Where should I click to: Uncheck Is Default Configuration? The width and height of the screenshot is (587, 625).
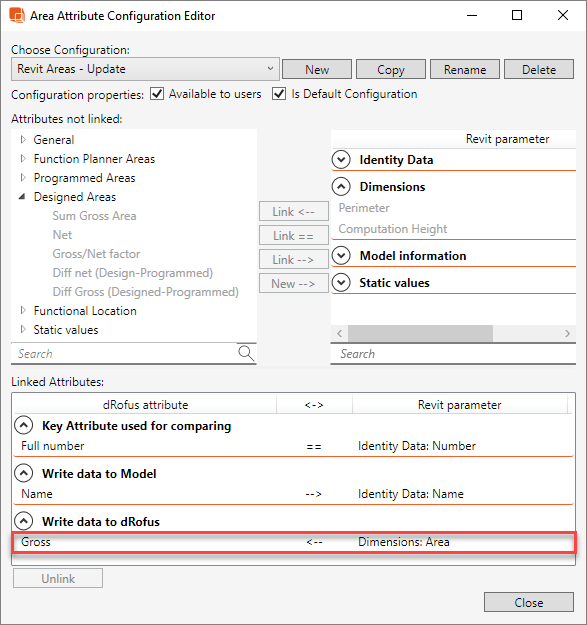pyautogui.click(x=279, y=94)
